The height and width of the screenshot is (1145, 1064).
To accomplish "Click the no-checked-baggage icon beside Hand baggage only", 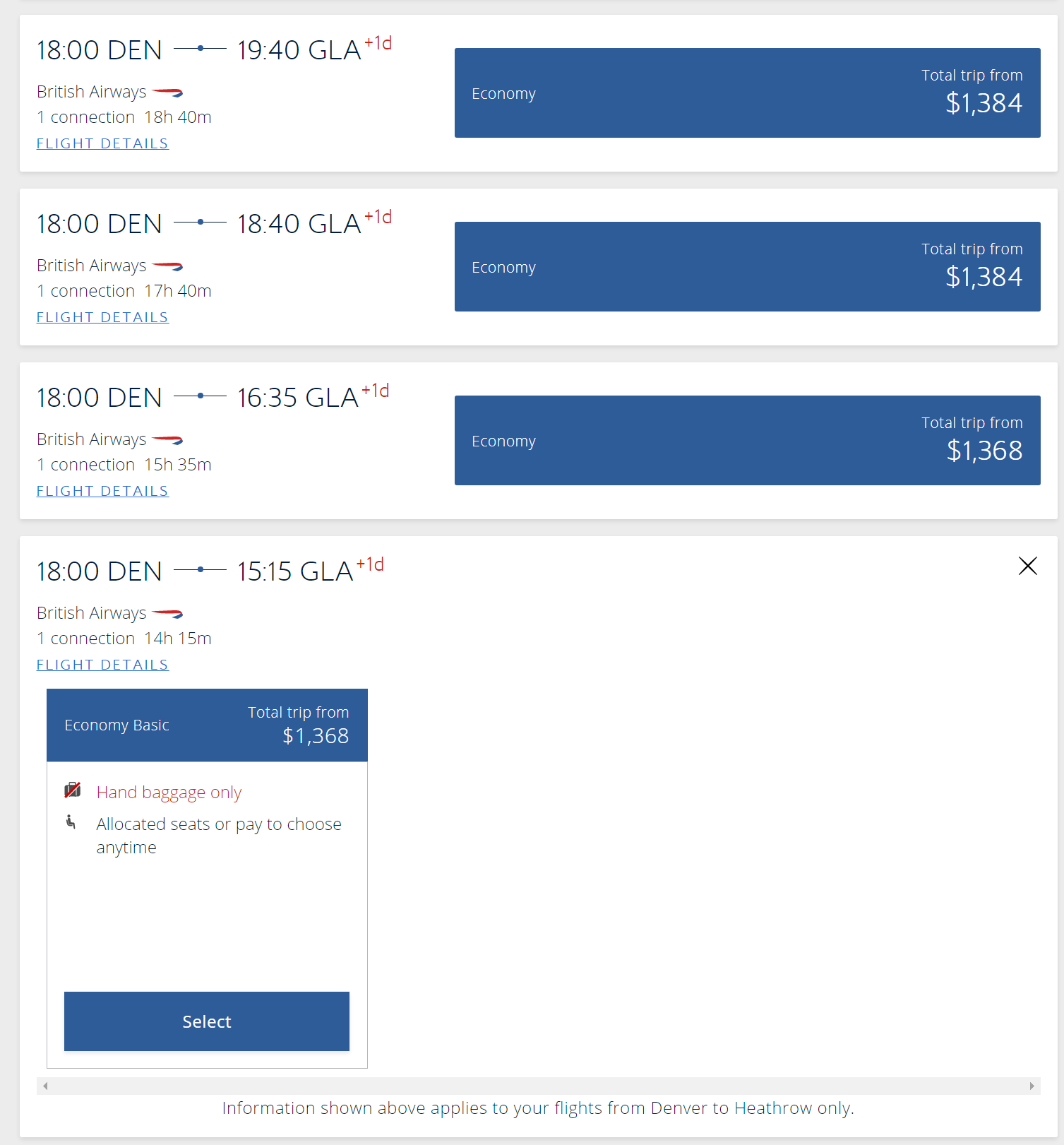I will (x=73, y=790).
